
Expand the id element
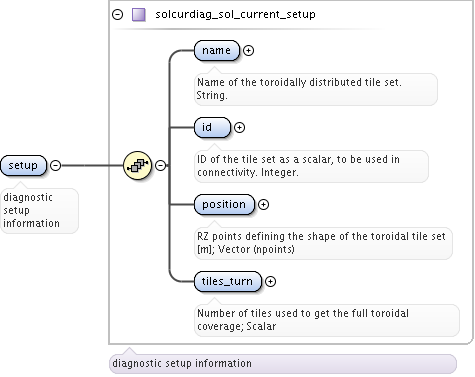click(239, 127)
